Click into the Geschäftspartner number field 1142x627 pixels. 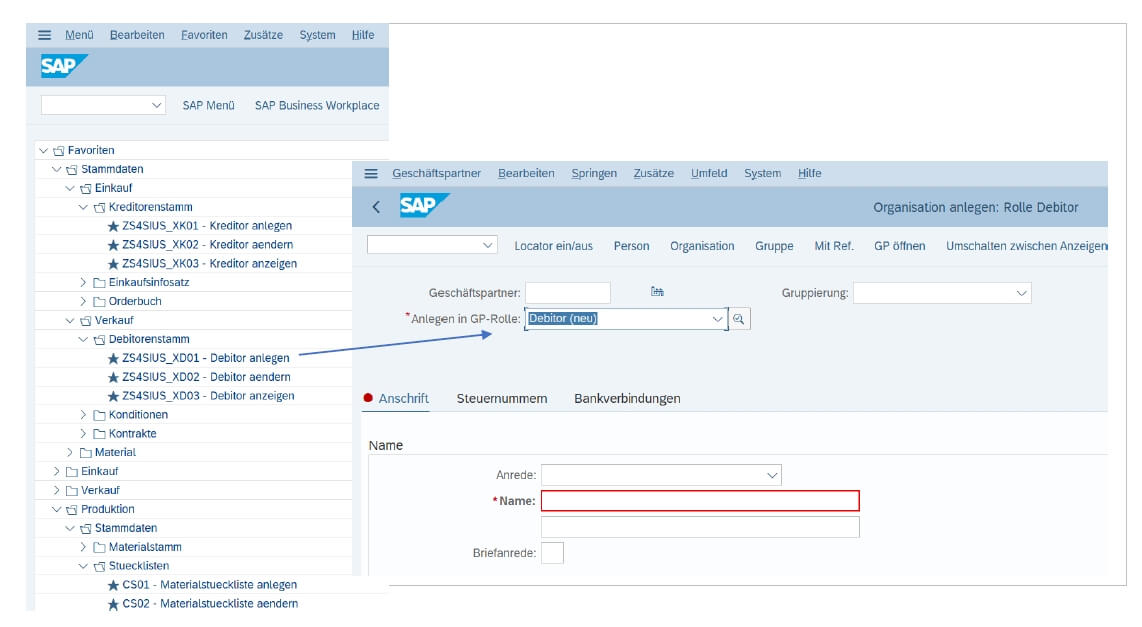coord(567,293)
